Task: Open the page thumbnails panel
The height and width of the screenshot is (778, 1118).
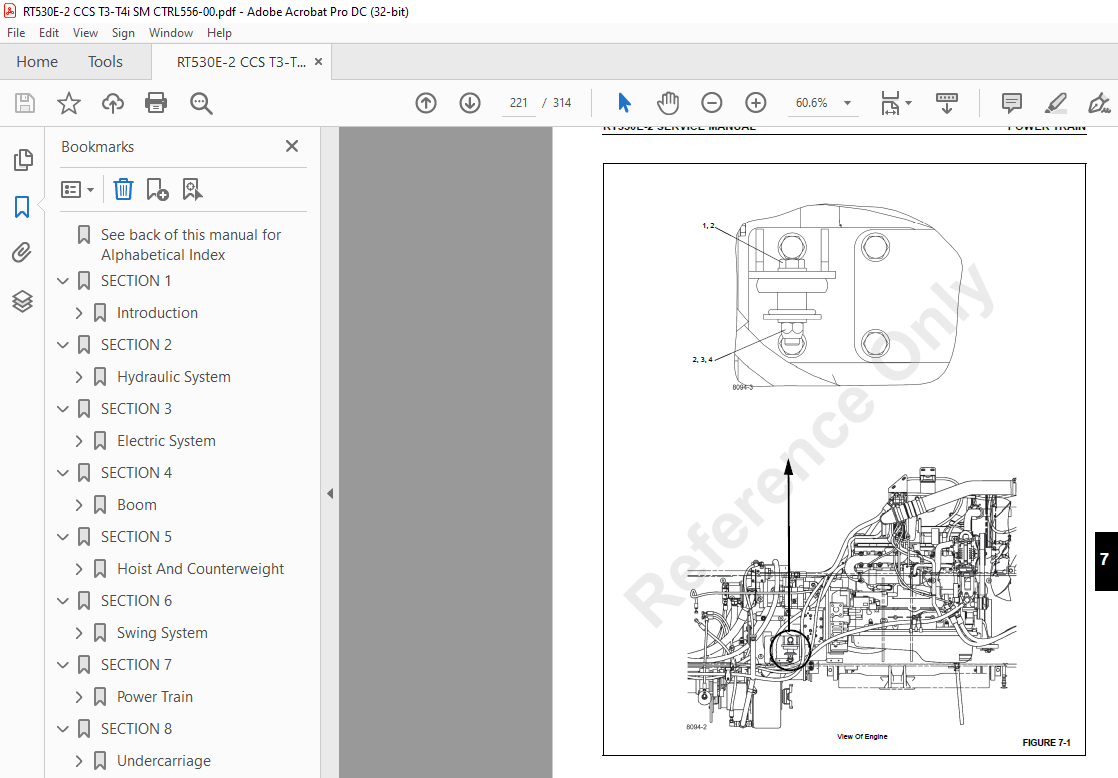Action: pyautogui.click(x=23, y=160)
